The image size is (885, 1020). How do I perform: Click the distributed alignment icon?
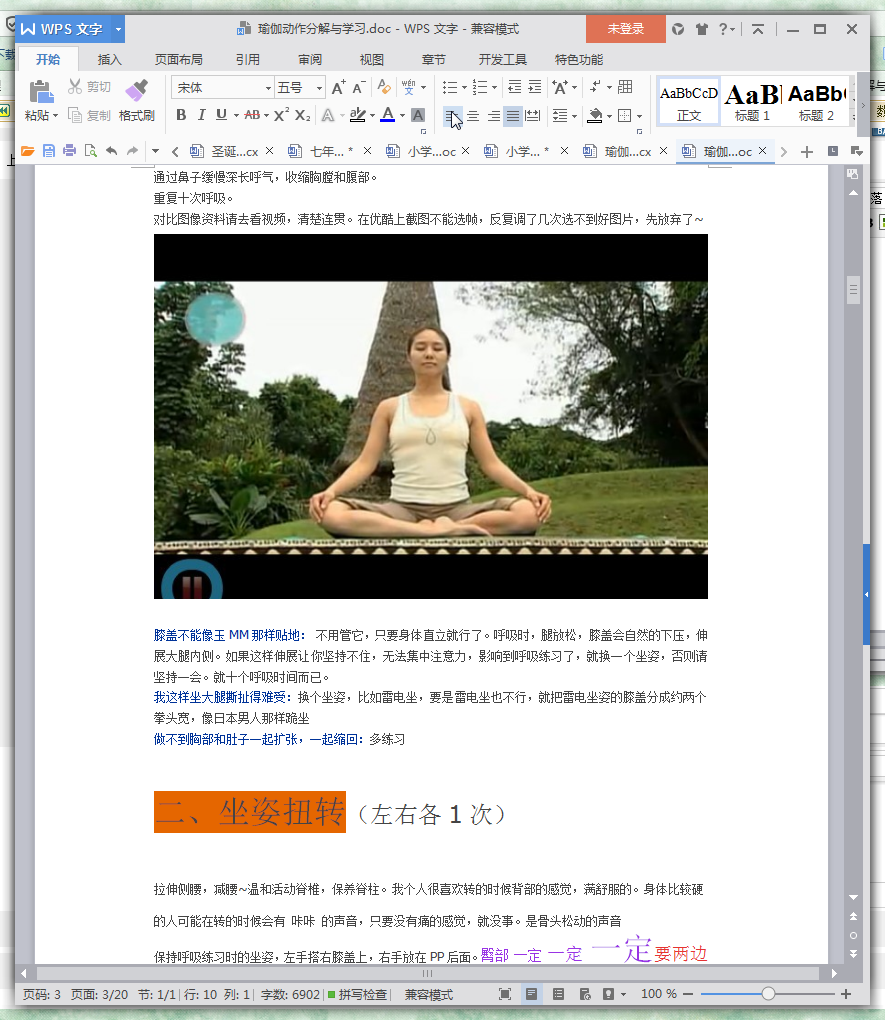pos(532,116)
